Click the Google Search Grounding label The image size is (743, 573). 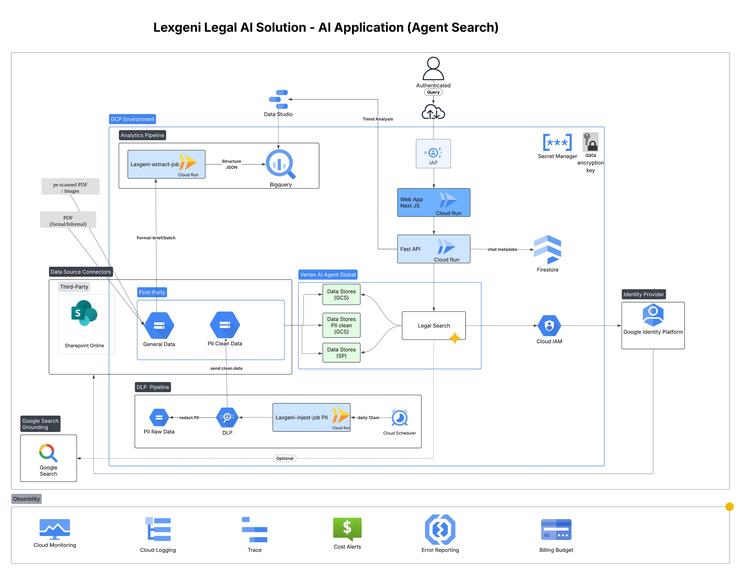pos(40,424)
